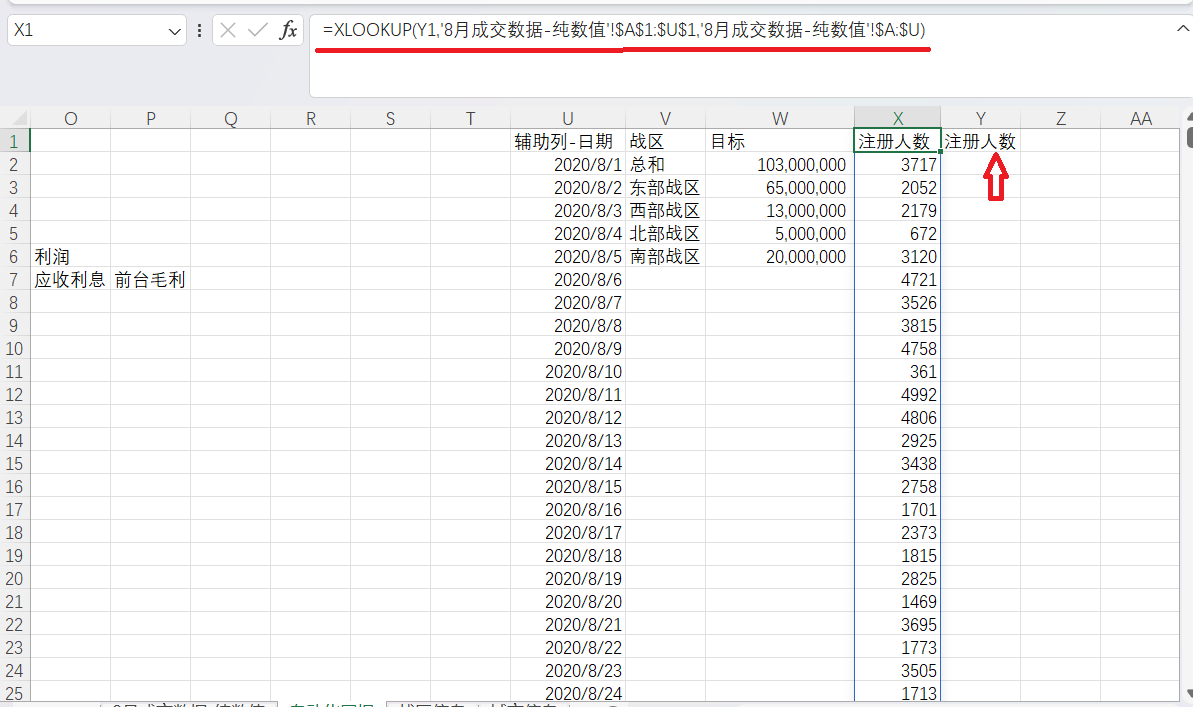The width and height of the screenshot is (1193, 707).
Task: Select cell Y1 labeled 注册人数
Action: coord(980,142)
